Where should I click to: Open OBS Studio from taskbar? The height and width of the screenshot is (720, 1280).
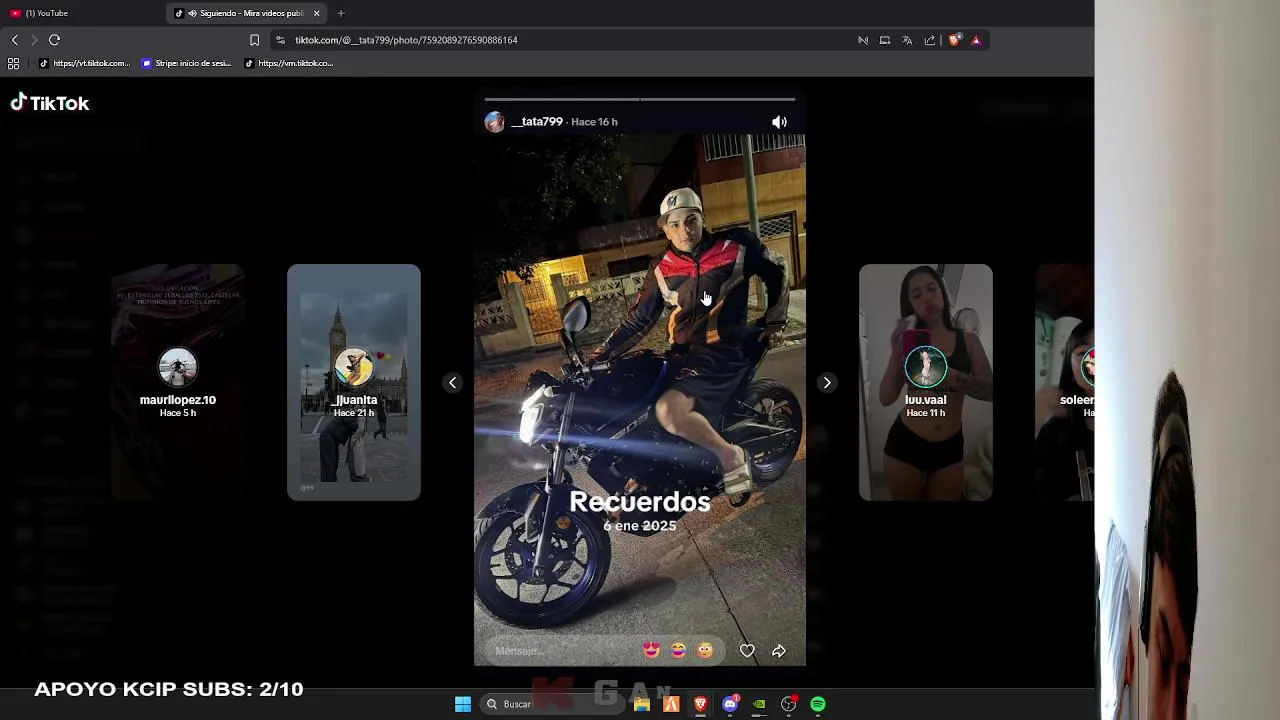789,704
